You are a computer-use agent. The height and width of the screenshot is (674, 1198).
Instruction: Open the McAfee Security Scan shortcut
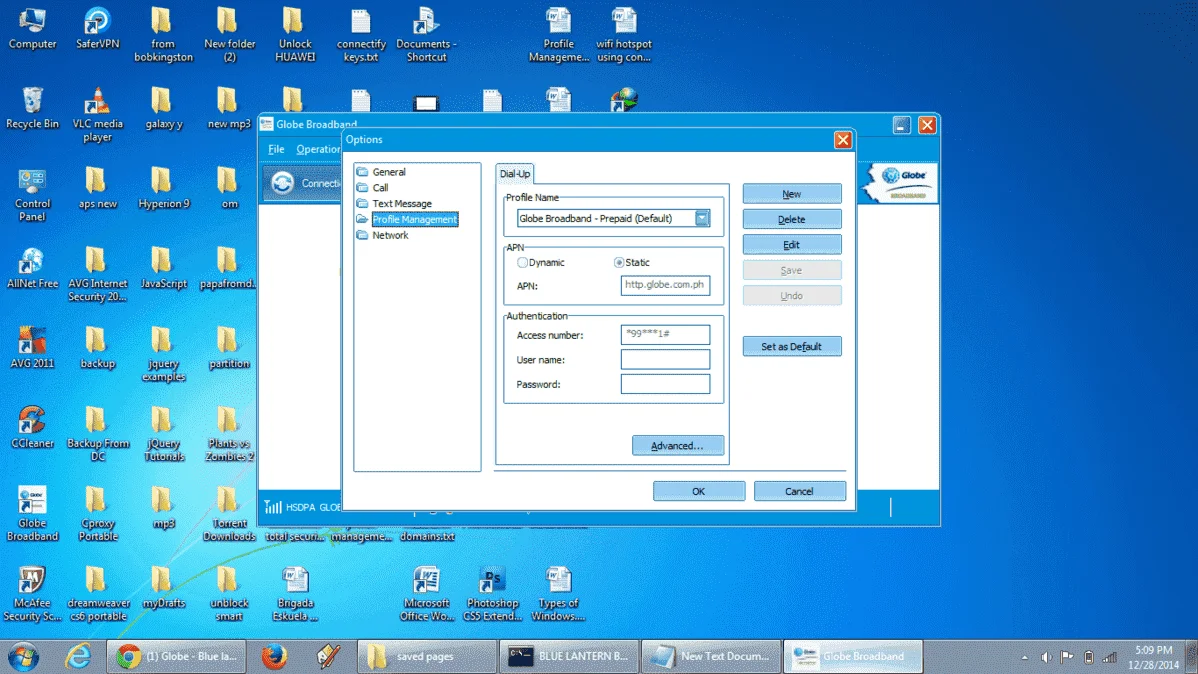32,593
